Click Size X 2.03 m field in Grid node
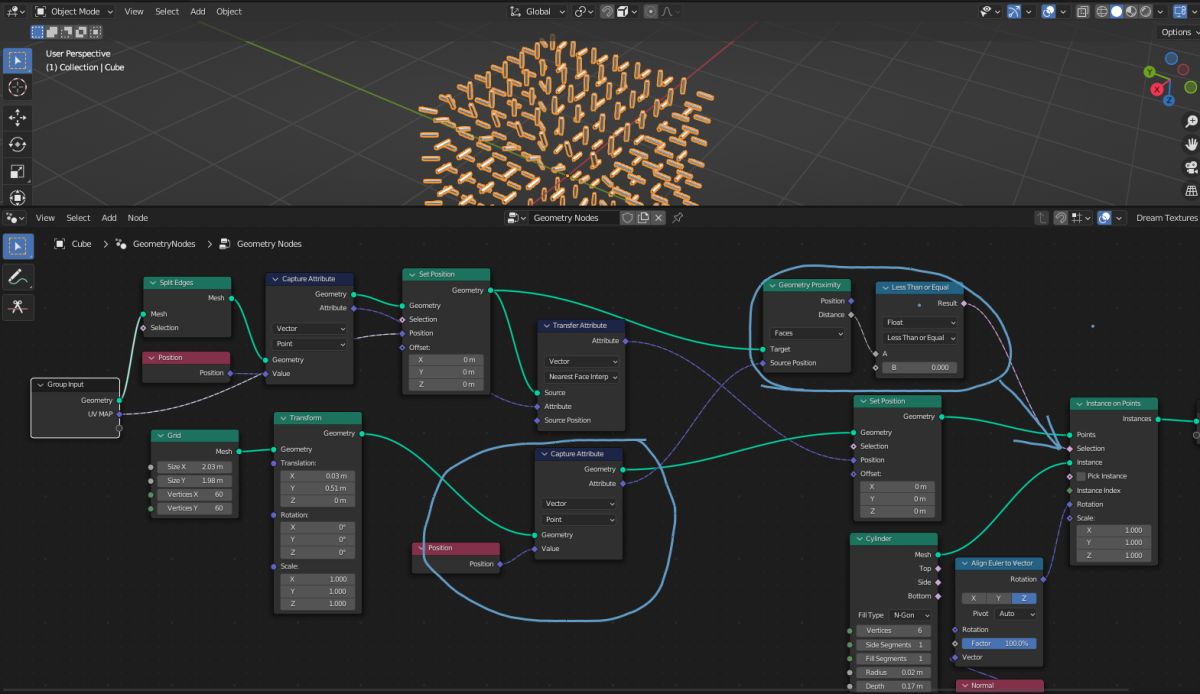The height and width of the screenshot is (694, 1200). pos(195,466)
